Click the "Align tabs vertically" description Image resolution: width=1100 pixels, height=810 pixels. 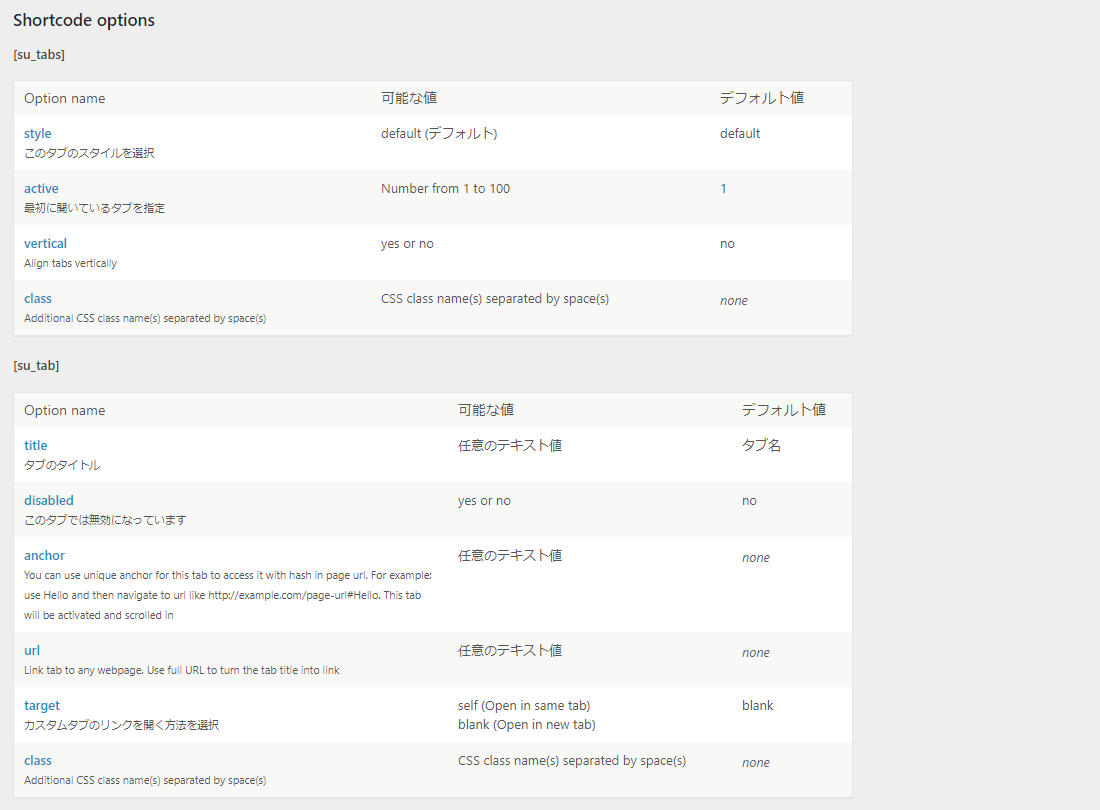(70, 263)
